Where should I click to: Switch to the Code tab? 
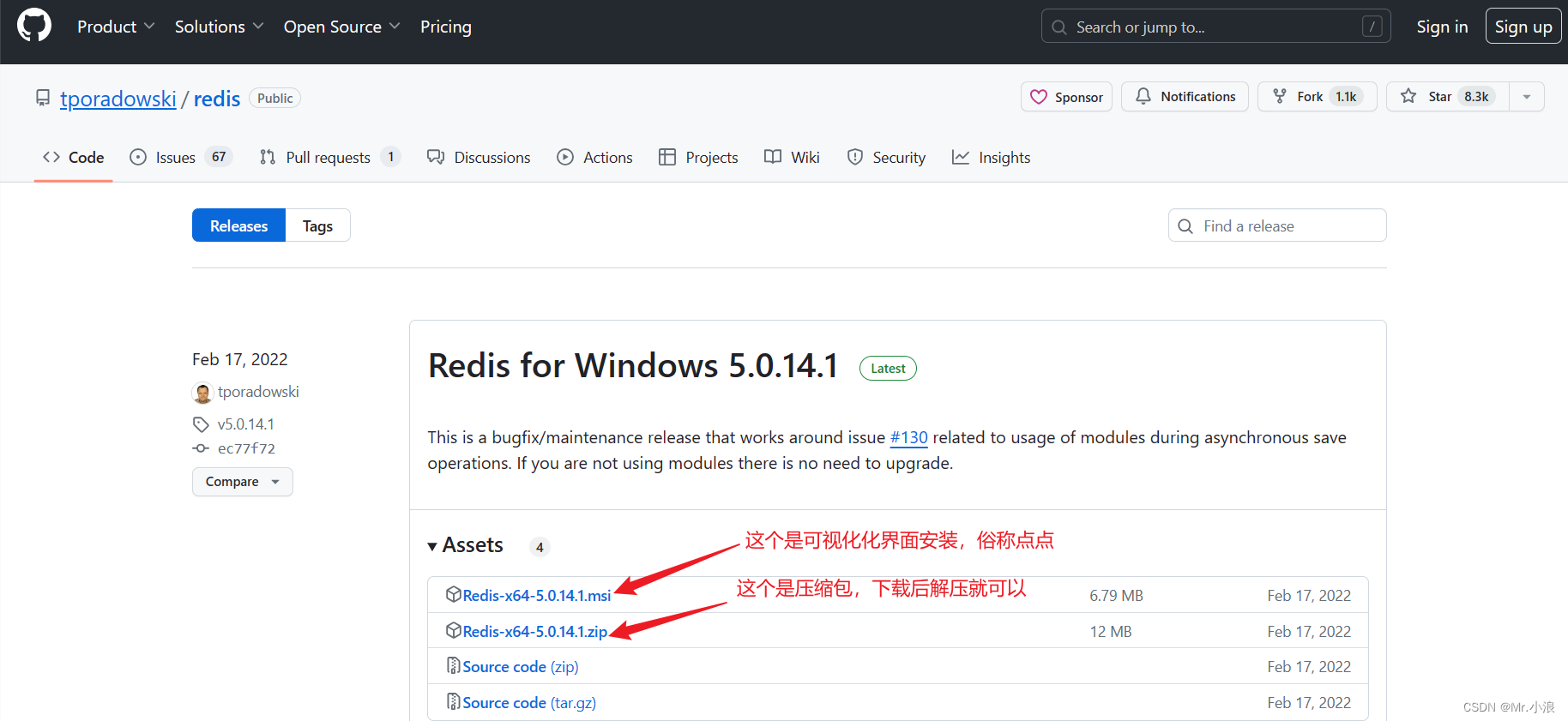point(74,158)
